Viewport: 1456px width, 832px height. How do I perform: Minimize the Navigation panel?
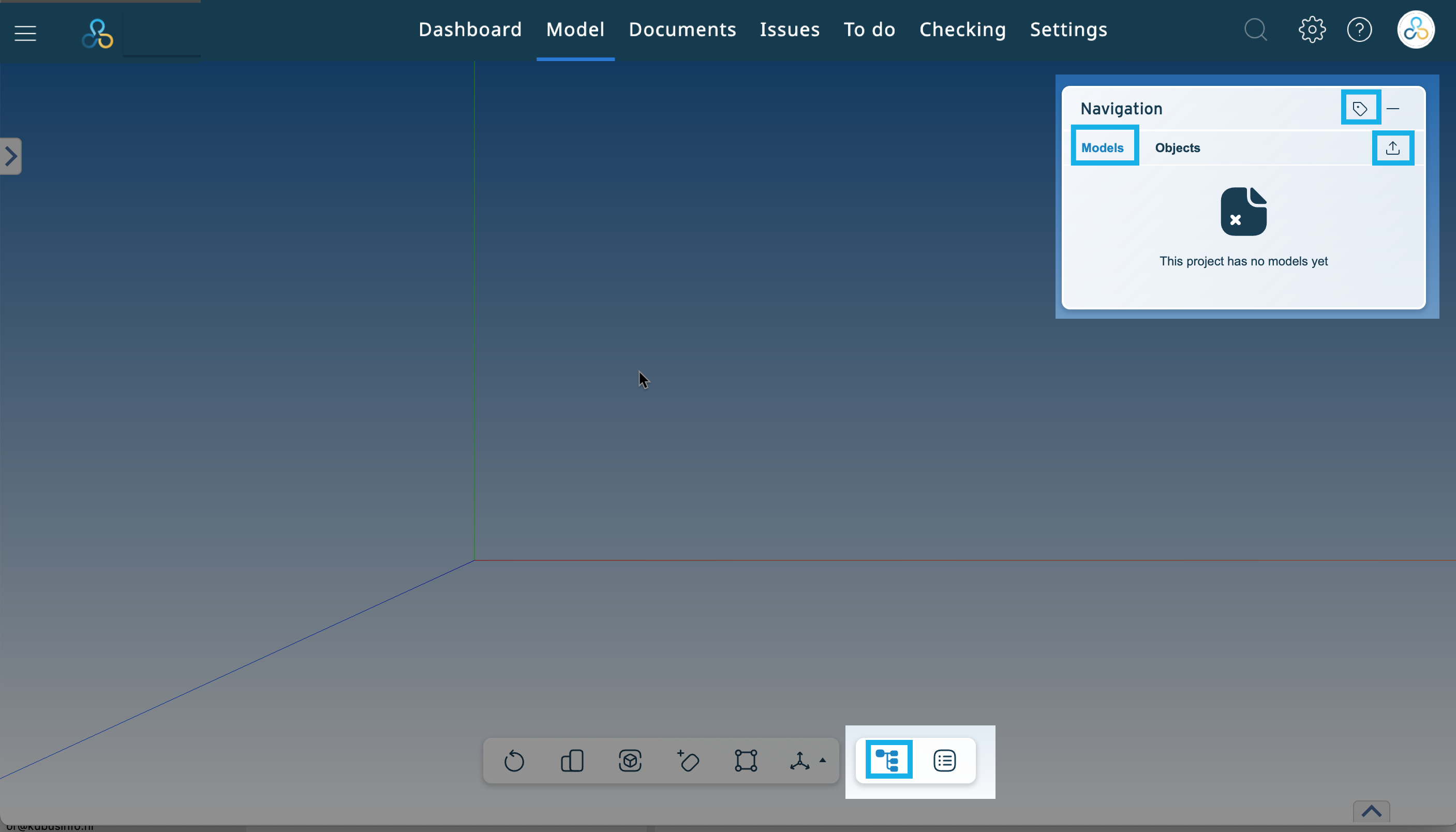click(x=1392, y=108)
